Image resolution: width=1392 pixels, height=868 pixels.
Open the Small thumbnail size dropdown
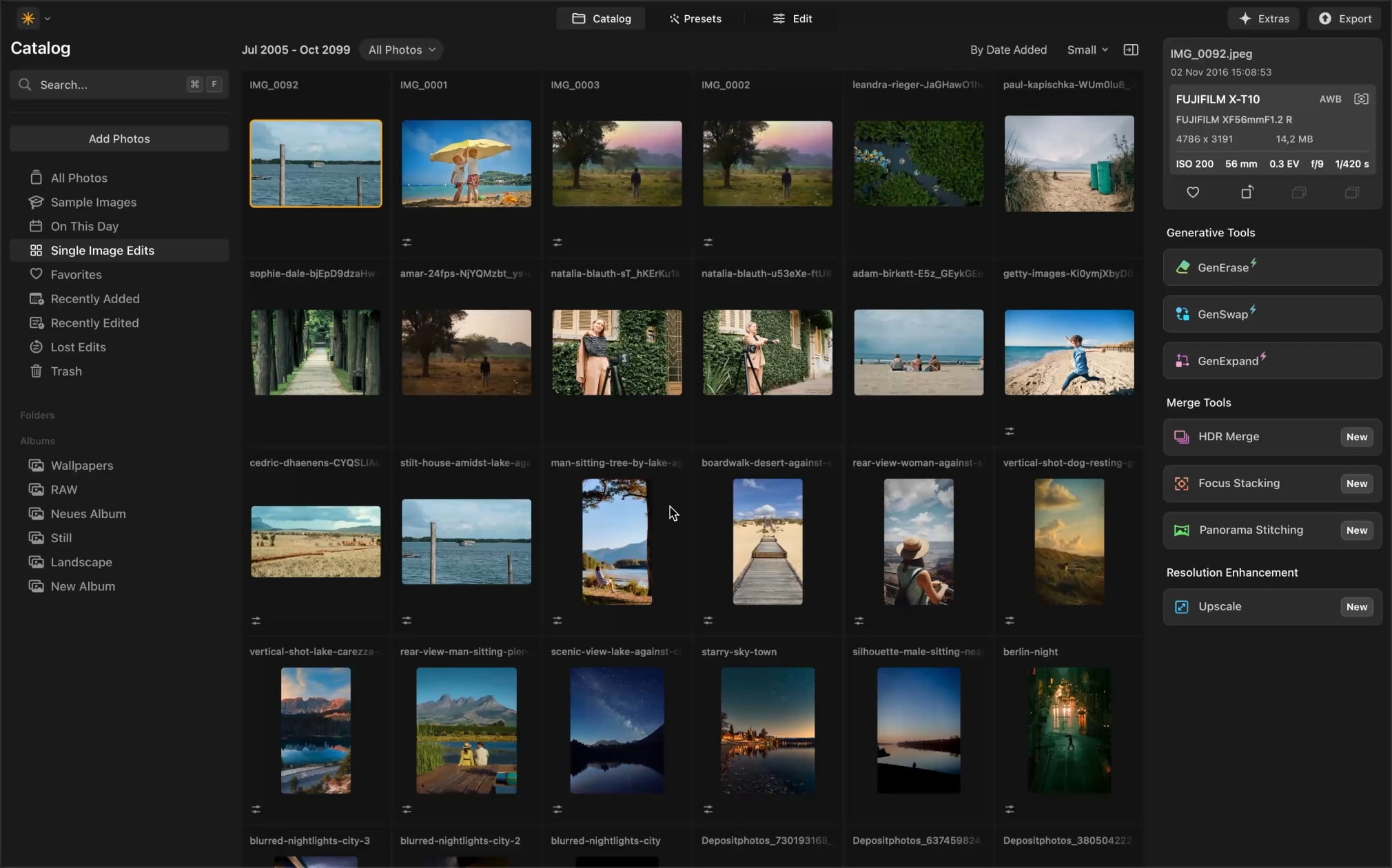pos(1087,50)
